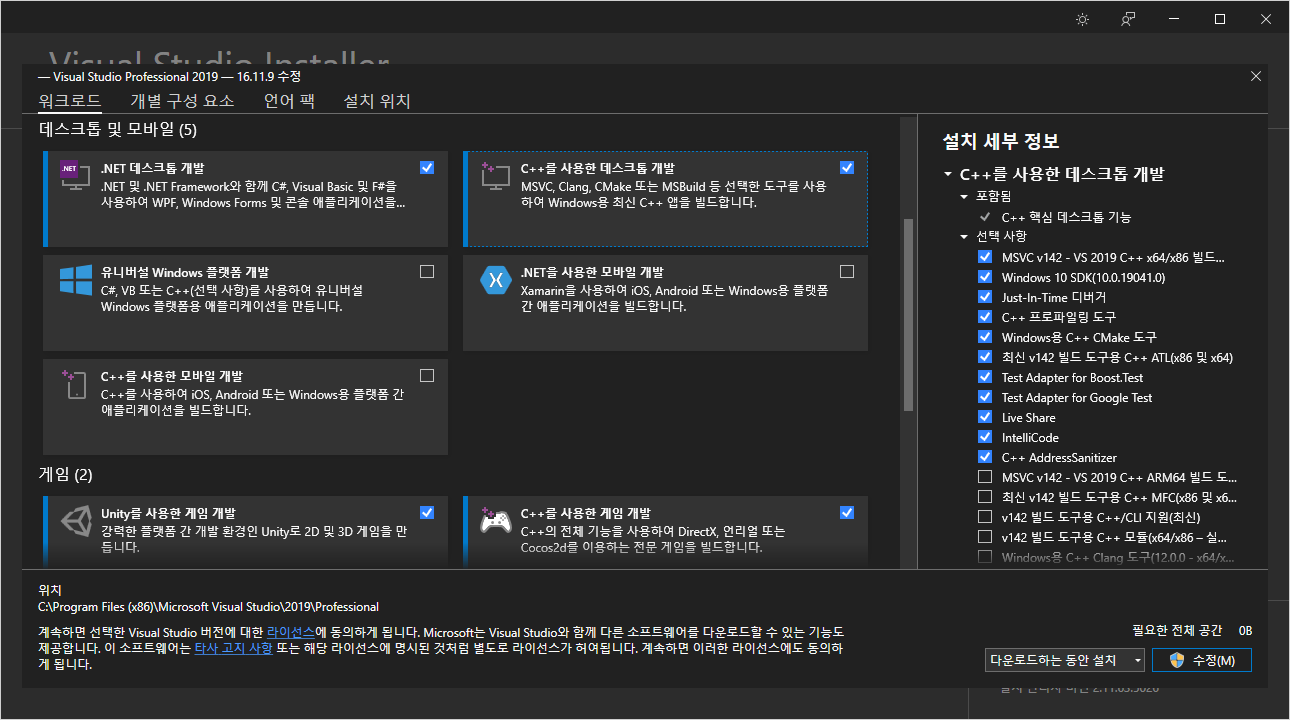Click the C++ 핵심 데스크톱 기능 item

pos(1066,217)
